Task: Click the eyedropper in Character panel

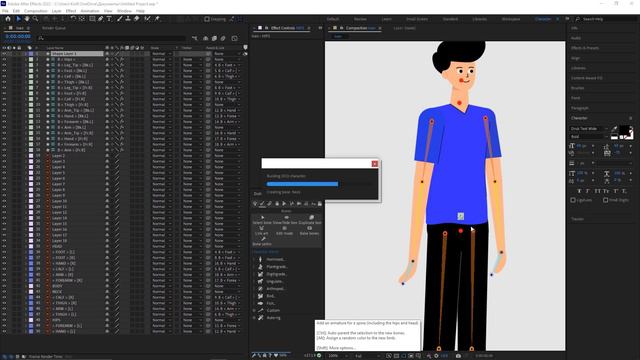Action: pos(614,129)
